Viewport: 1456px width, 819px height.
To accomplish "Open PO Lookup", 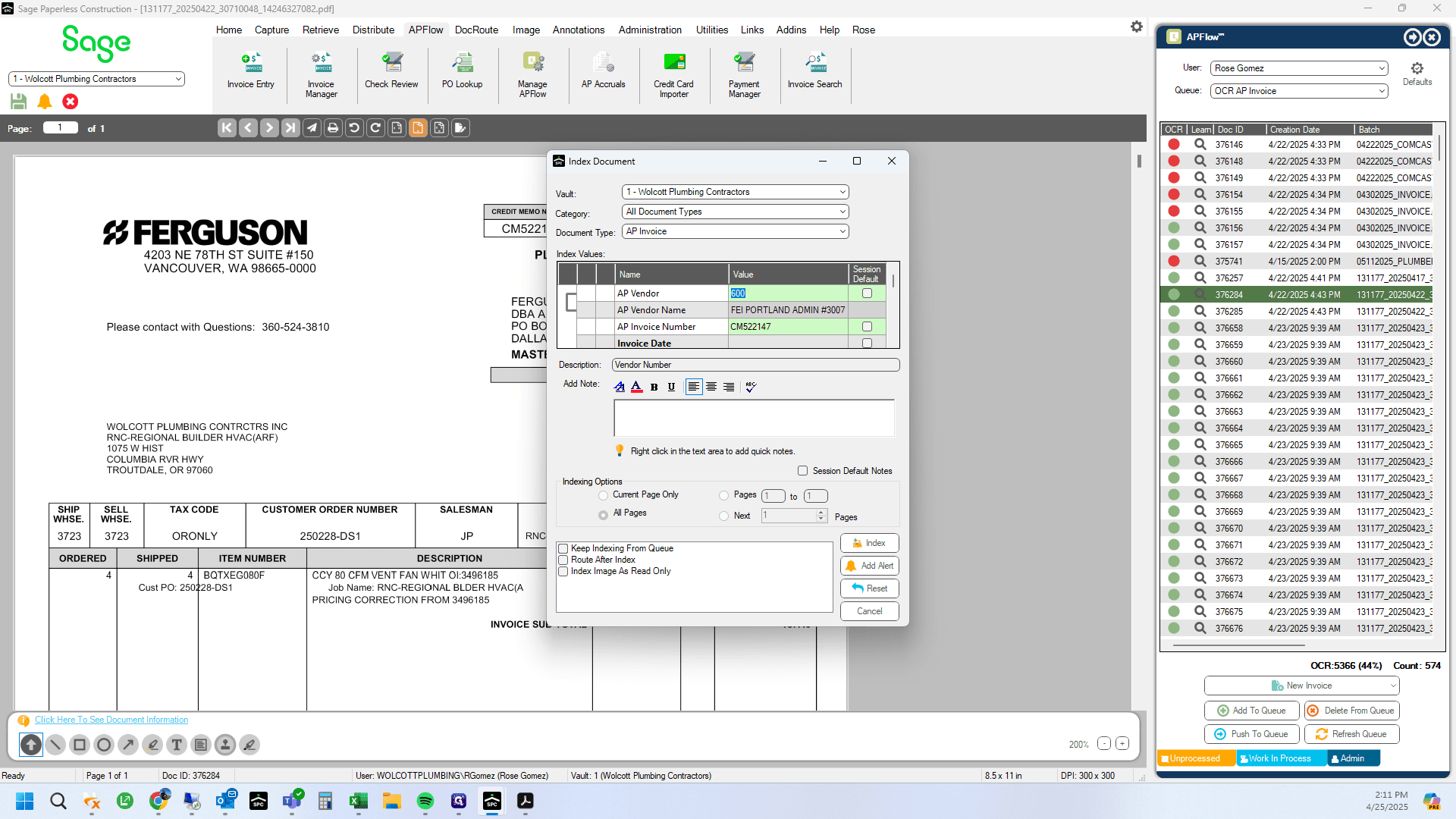I will (462, 71).
